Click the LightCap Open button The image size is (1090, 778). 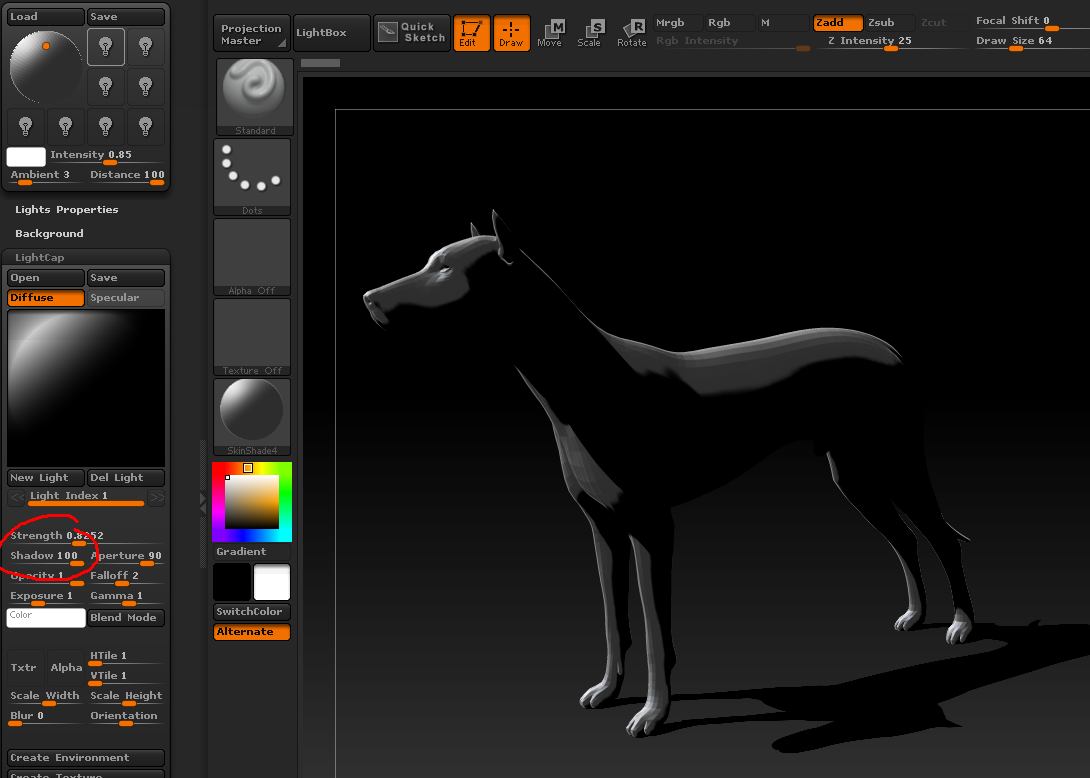click(x=46, y=278)
